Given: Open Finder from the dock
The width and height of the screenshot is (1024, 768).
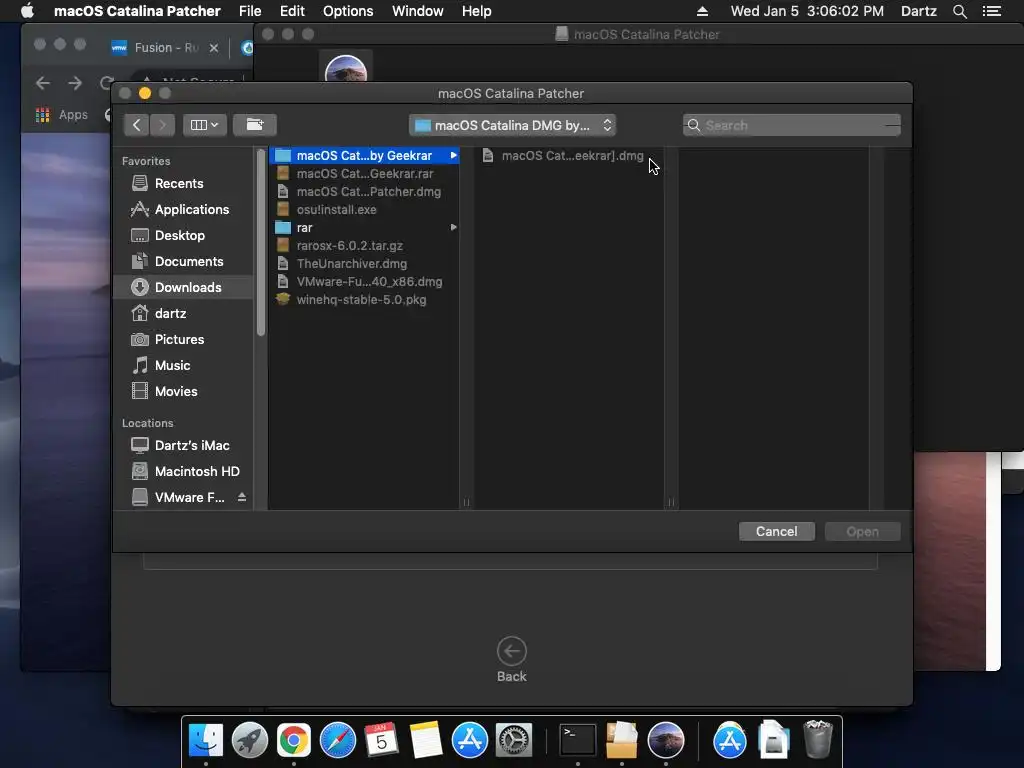Looking at the screenshot, I should (x=206, y=741).
